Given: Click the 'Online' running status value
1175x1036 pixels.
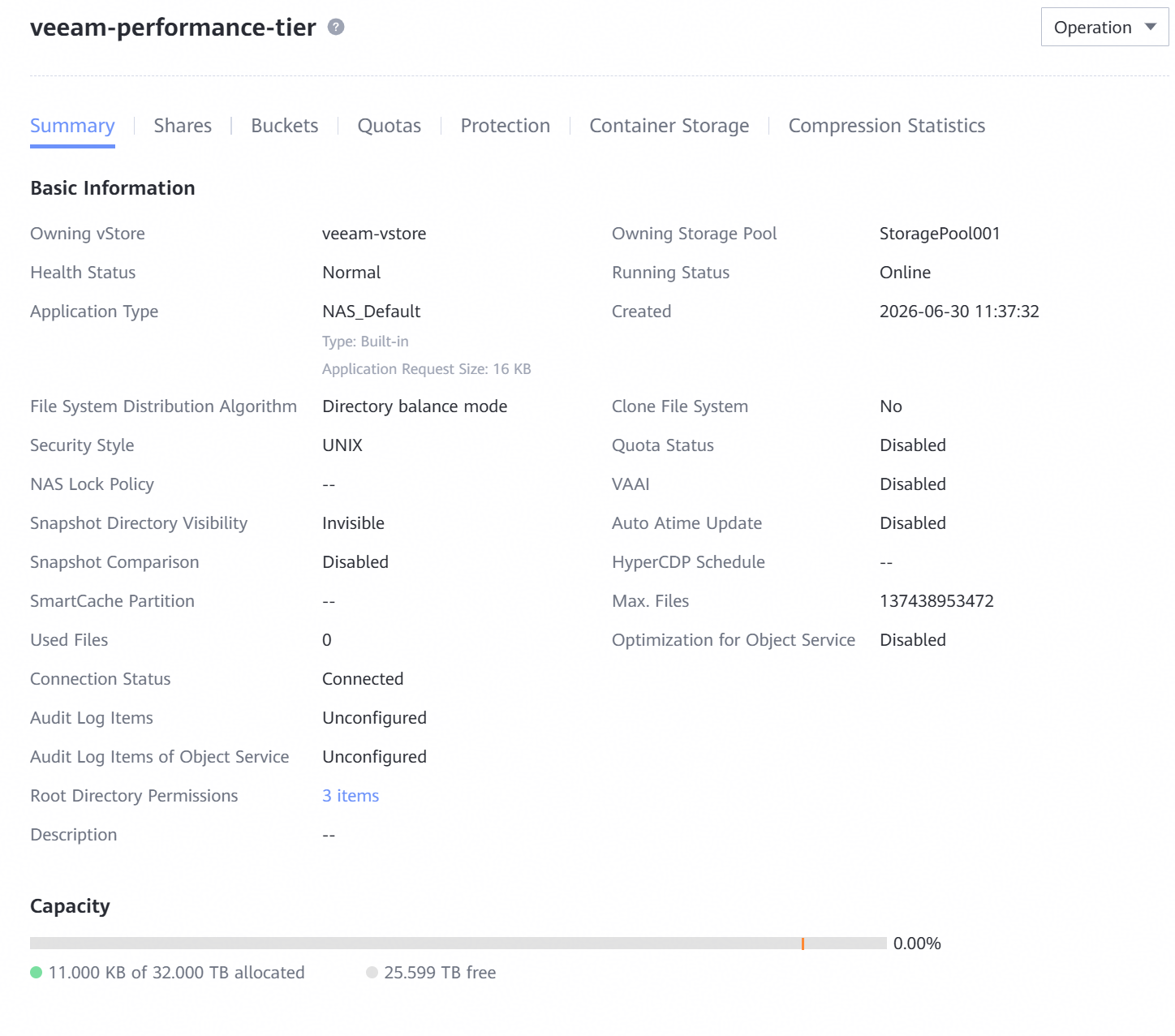Looking at the screenshot, I should pyautogui.click(x=905, y=273).
